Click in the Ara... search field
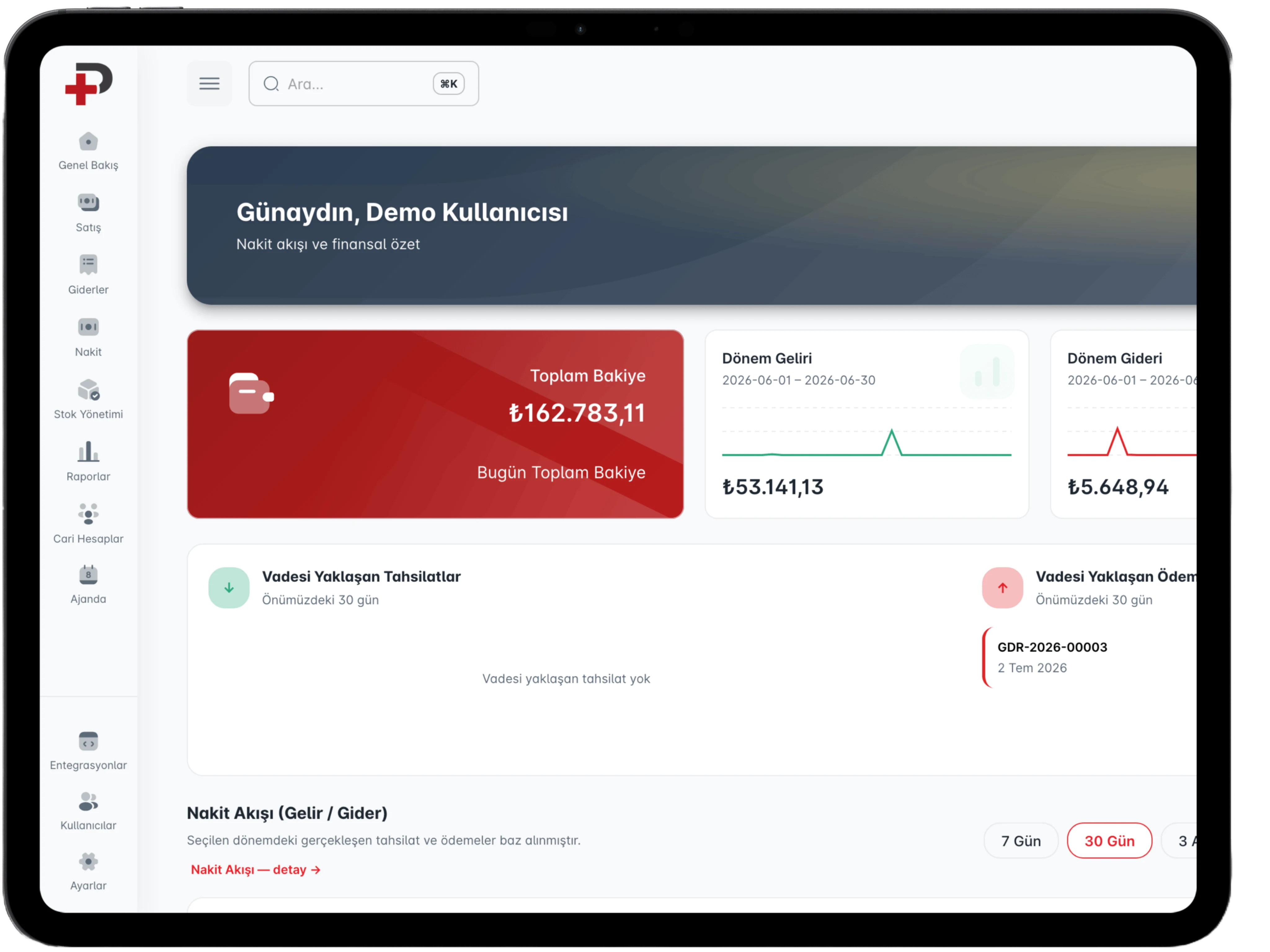 pyautogui.click(x=363, y=84)
